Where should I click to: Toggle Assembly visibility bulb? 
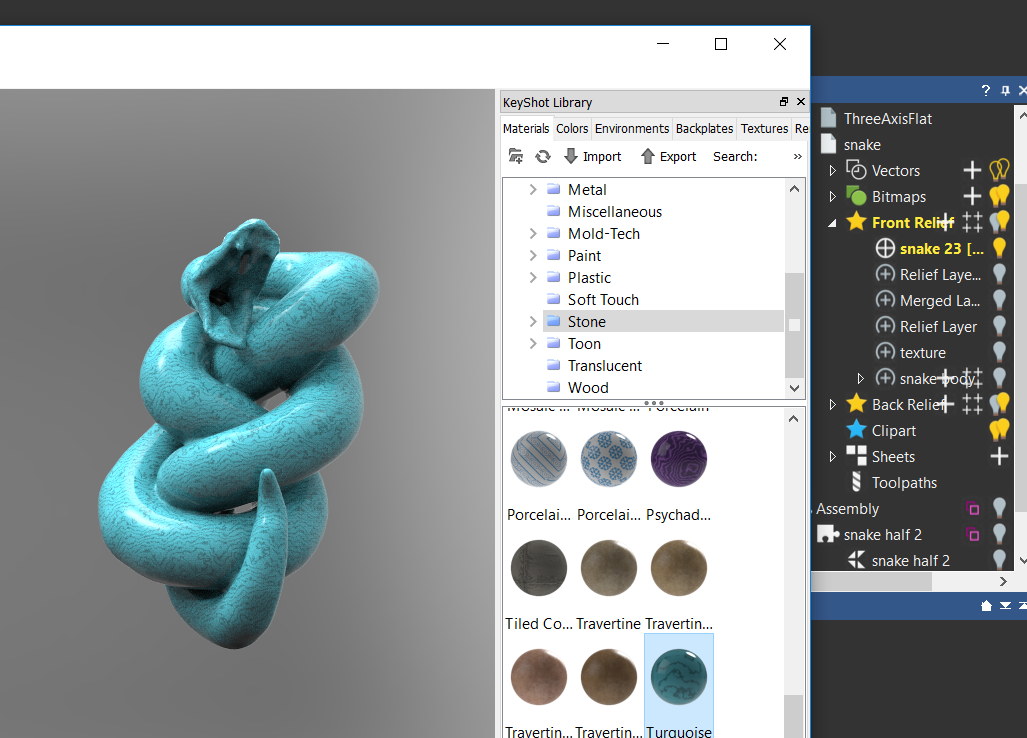pyautogui.click(x=999, y=507)
